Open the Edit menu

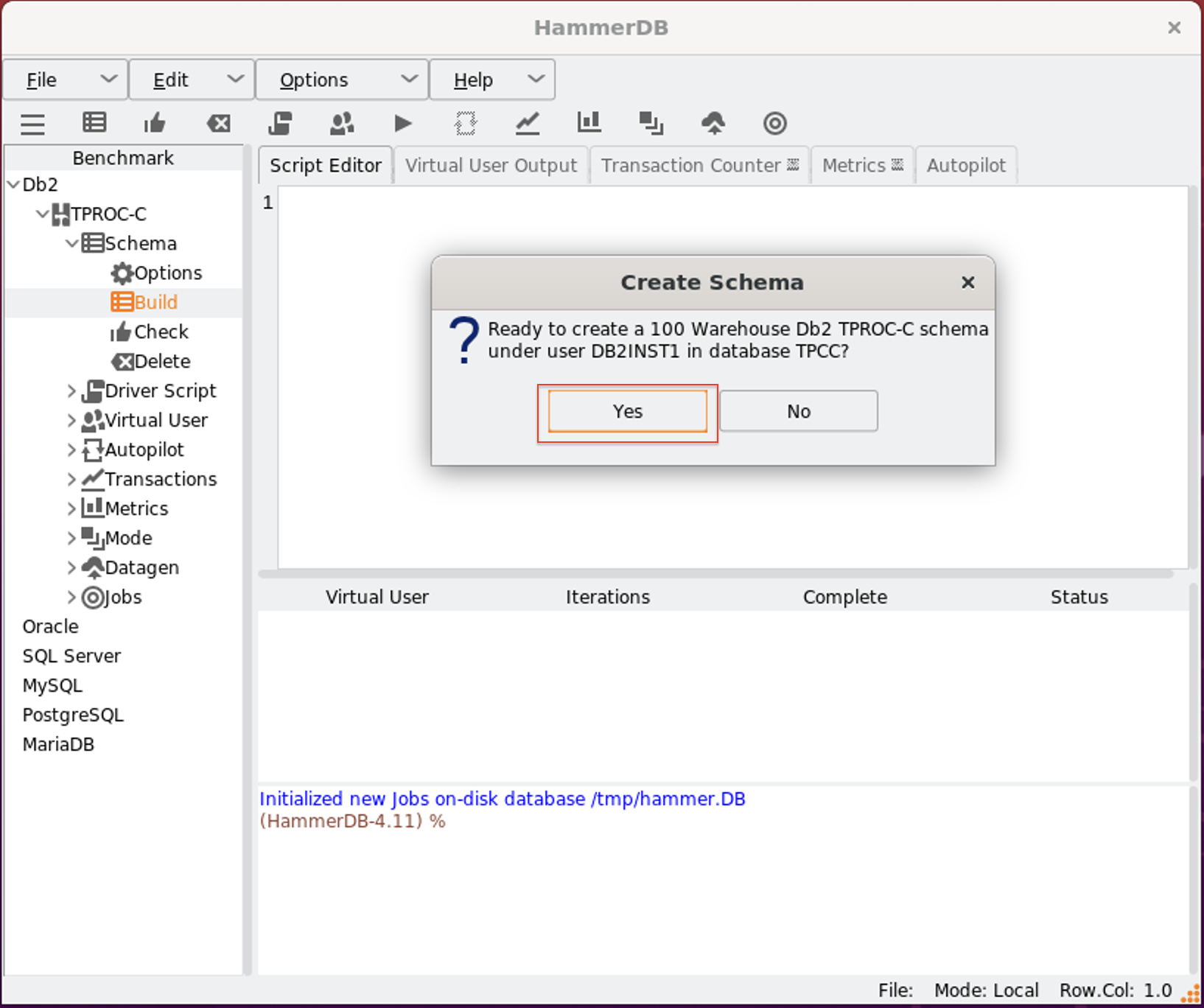pos(192,80)
